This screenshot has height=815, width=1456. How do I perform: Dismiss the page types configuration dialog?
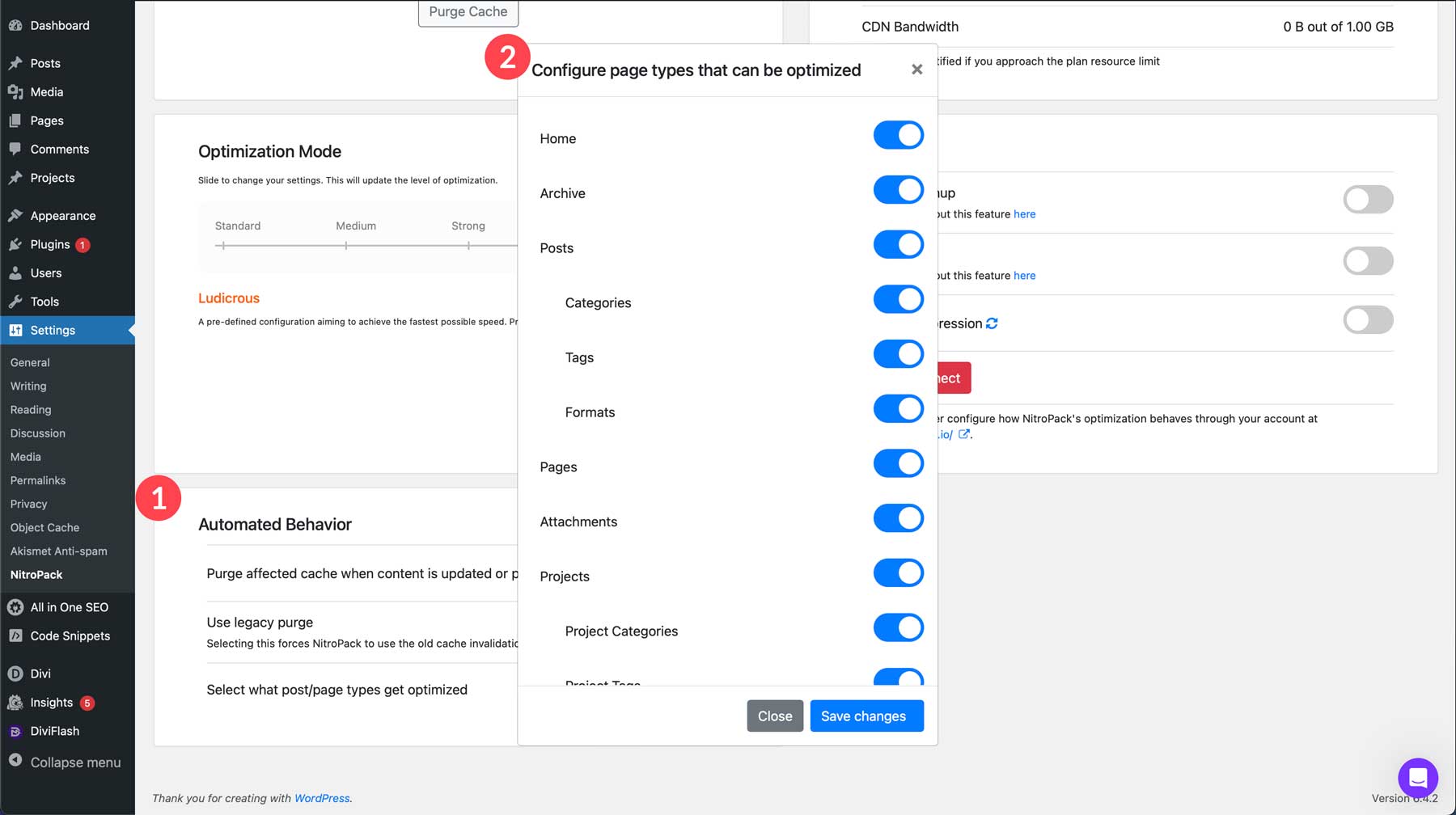pyautogui.click(x=916, y=69)
